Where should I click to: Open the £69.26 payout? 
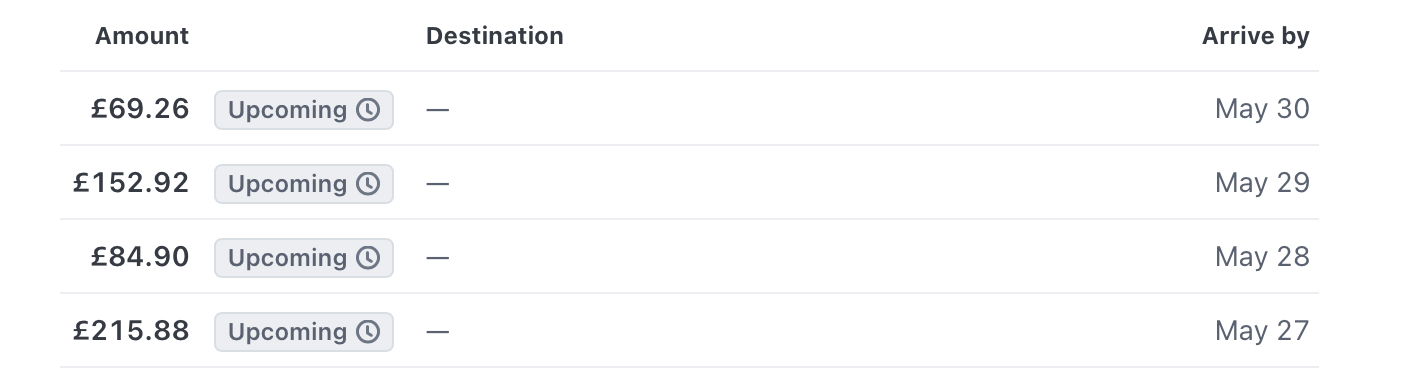click(140, 109)
